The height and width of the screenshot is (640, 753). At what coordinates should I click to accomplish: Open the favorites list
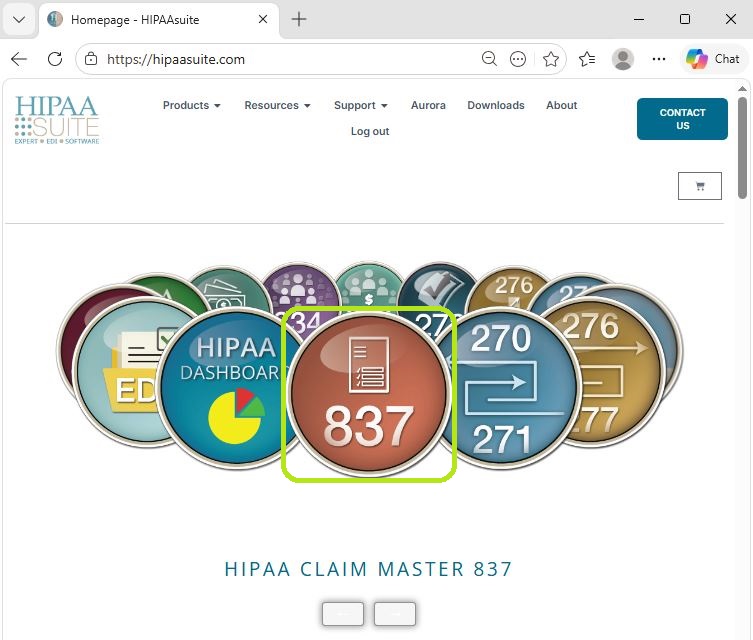coord(587,59)
